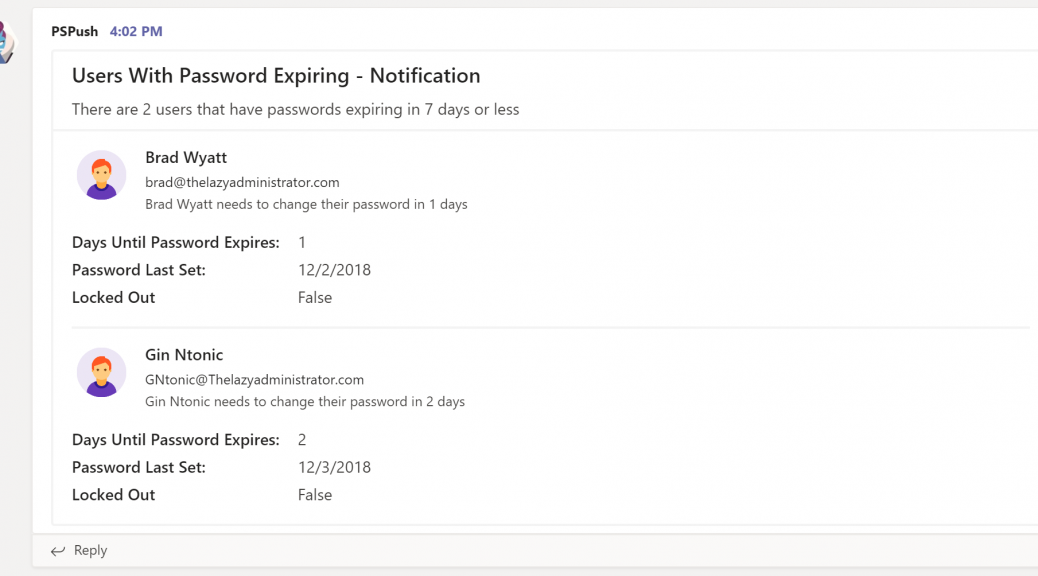The height and width of the screenshot is (576, 1038).
Task: Click the PSPush bot avatar
Action: pyautogui.click(x=7, y=42)
